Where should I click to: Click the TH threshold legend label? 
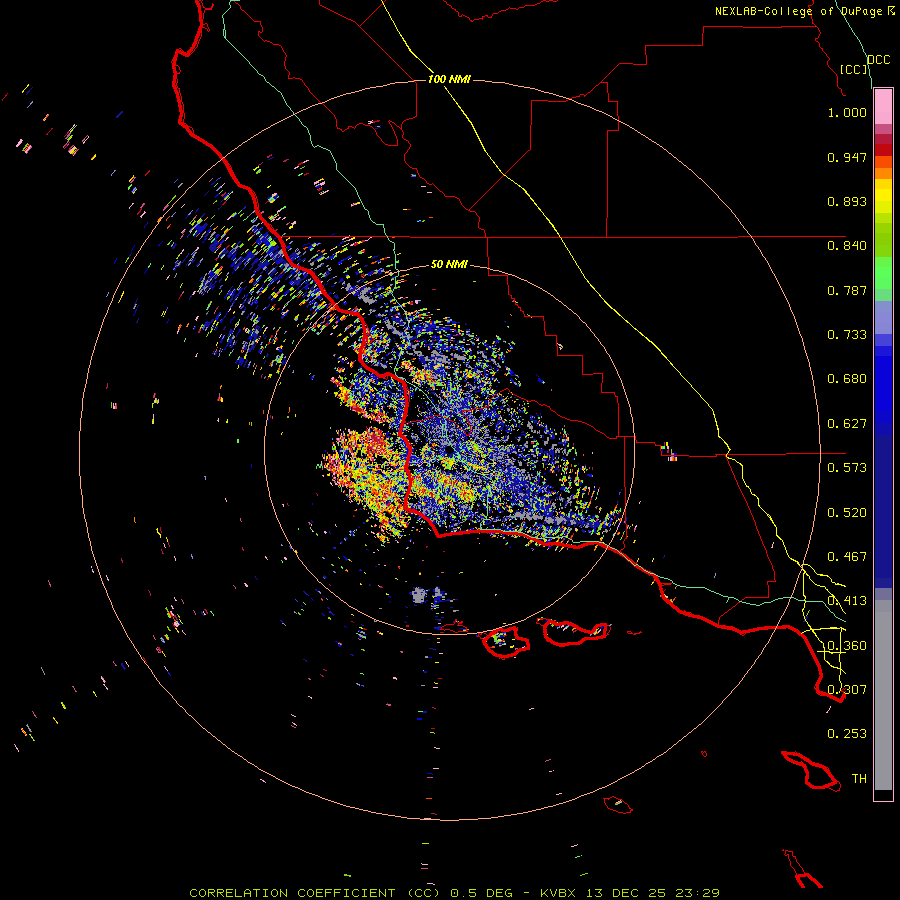859,779
